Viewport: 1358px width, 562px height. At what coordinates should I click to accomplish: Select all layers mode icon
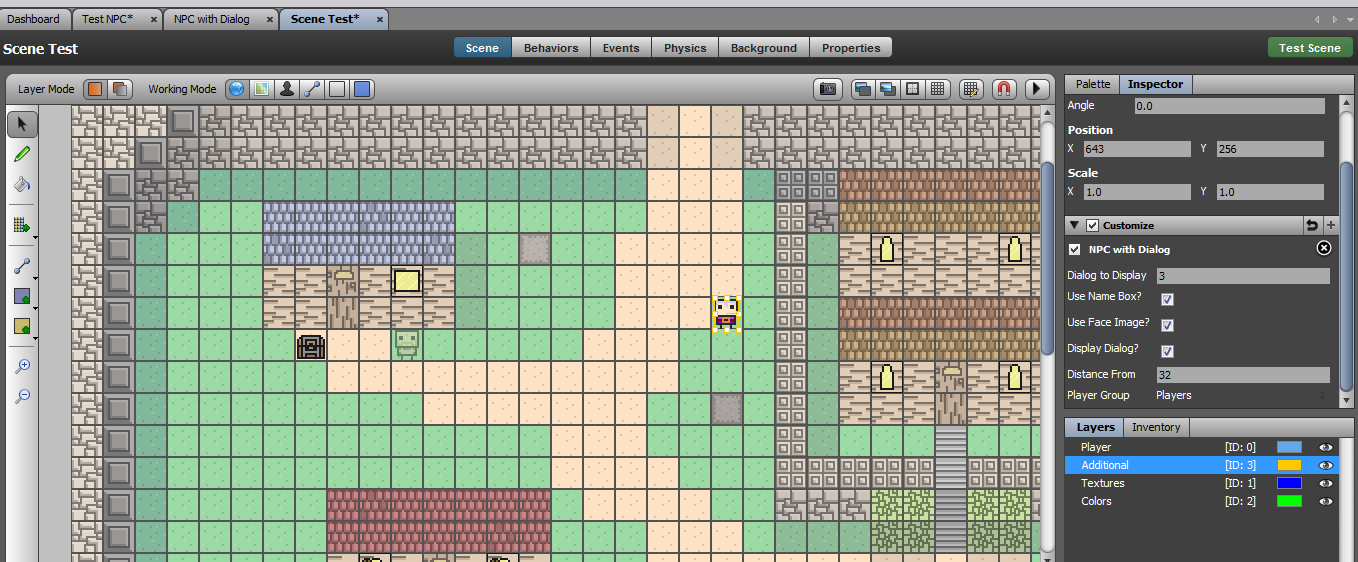click(x=118, y=89)
